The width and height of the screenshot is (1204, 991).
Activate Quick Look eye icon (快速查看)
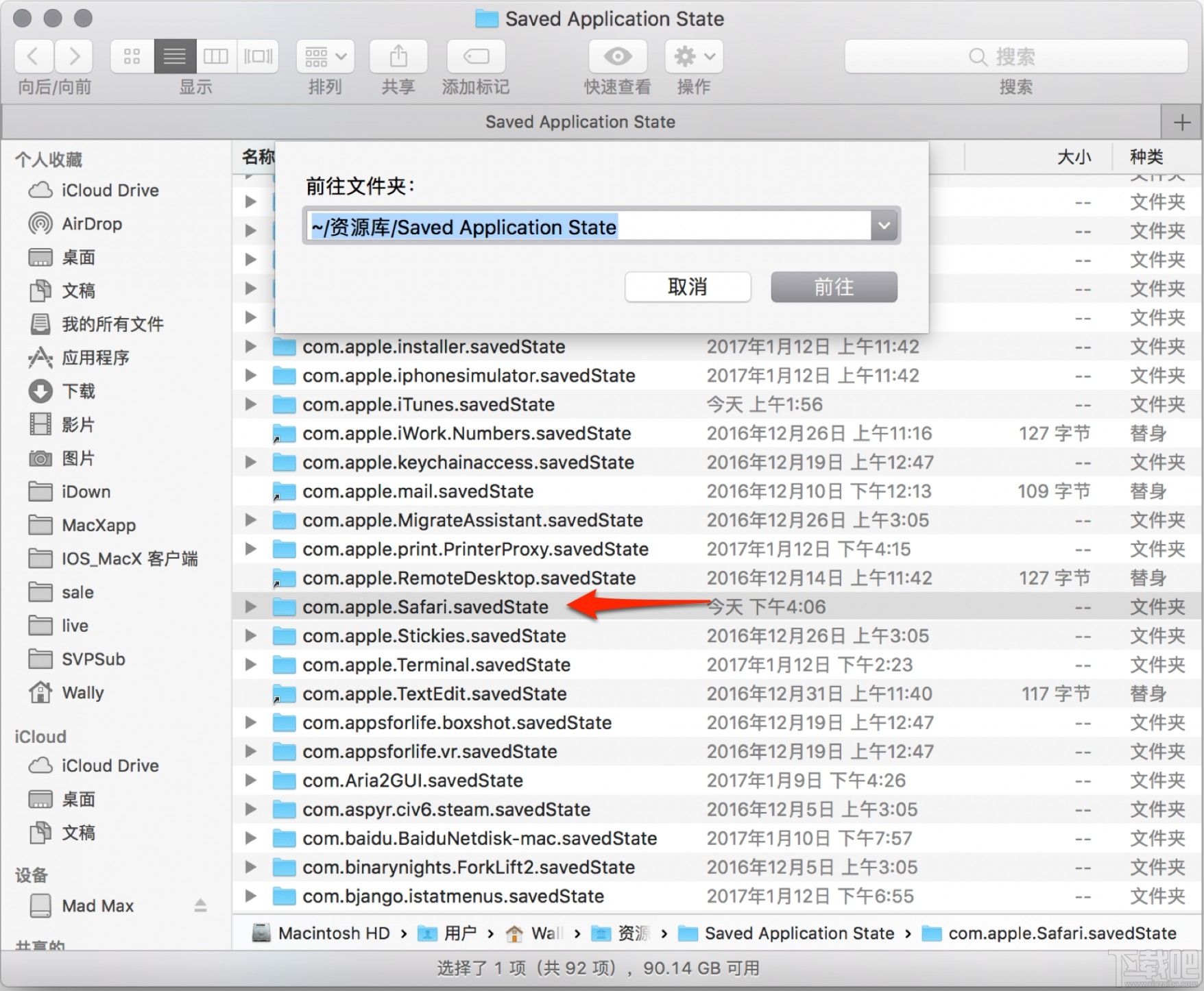coord(616,56)
